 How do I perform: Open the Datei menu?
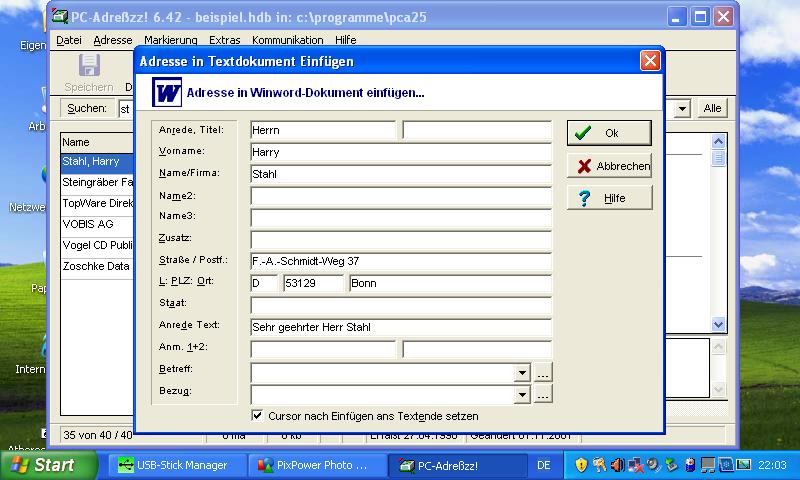point(69,40)
